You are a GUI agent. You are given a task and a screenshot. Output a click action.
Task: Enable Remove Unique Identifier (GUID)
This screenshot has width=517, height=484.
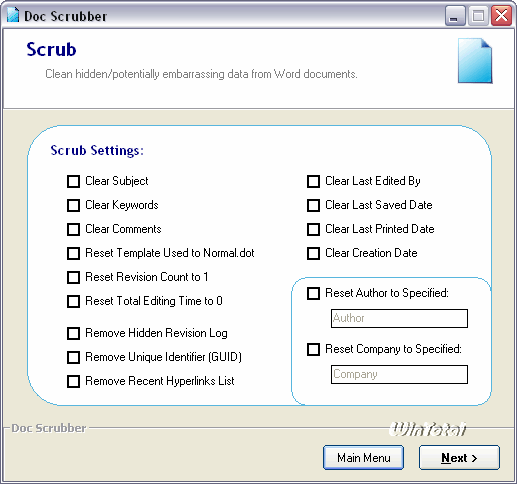click(73, 358)
